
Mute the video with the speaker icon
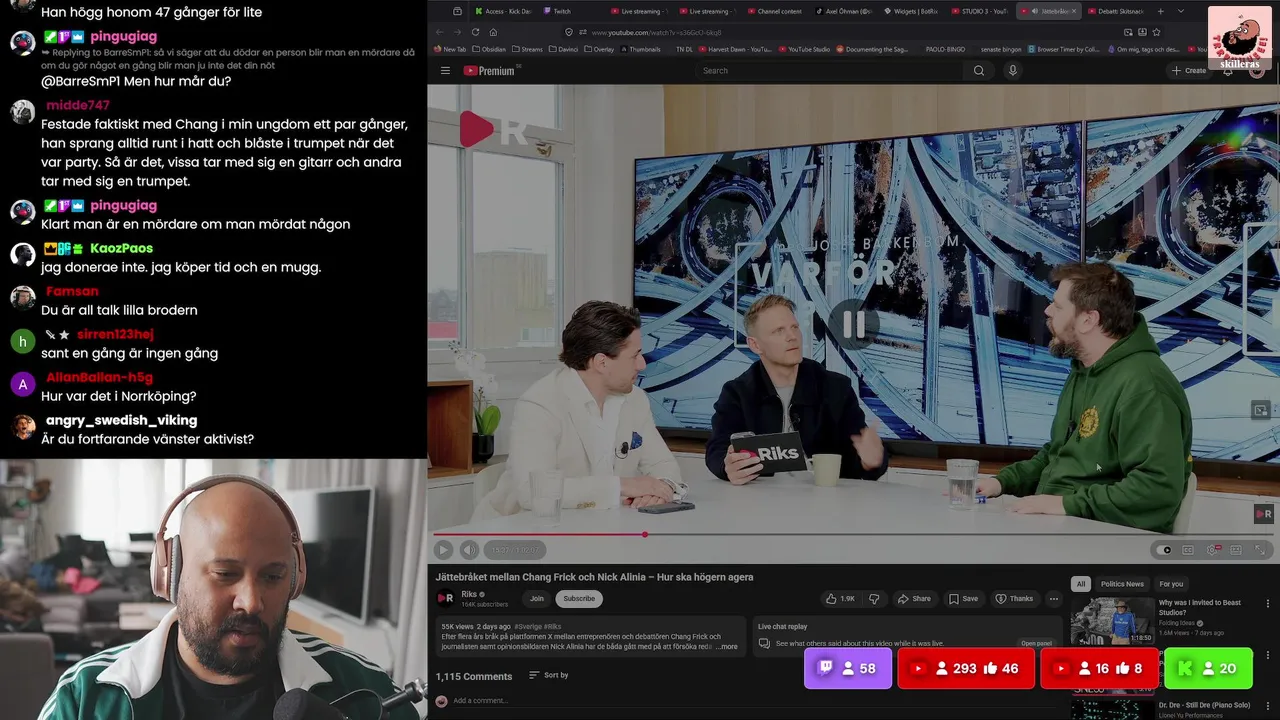click(x=469, y=550)
